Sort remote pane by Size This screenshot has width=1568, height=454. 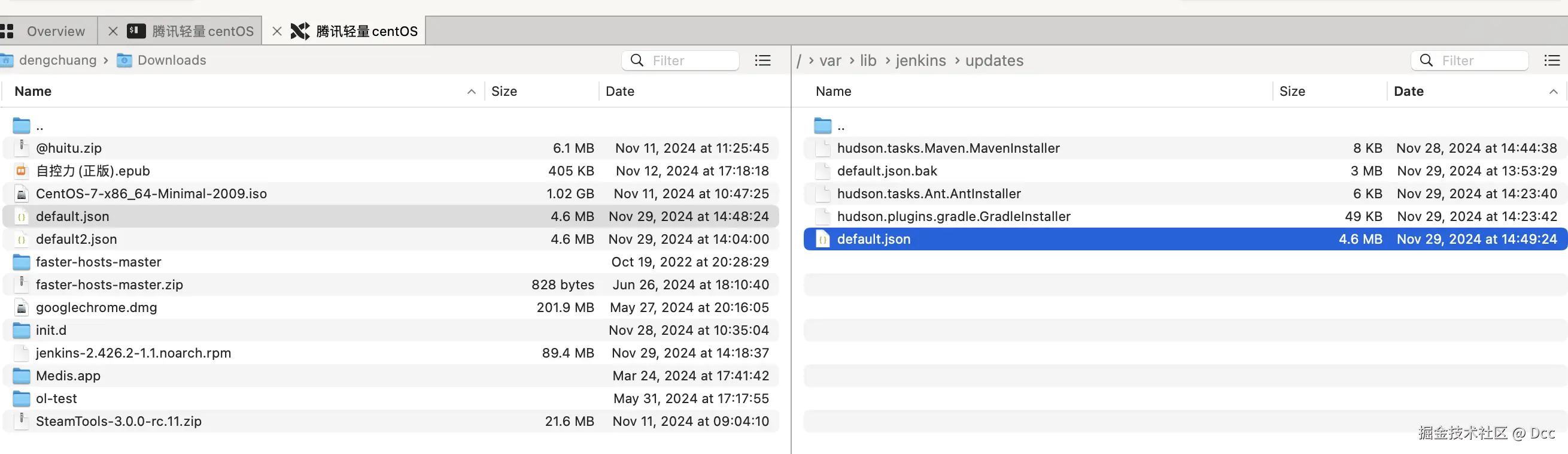pyautogui.click(x=1292, y=92)
